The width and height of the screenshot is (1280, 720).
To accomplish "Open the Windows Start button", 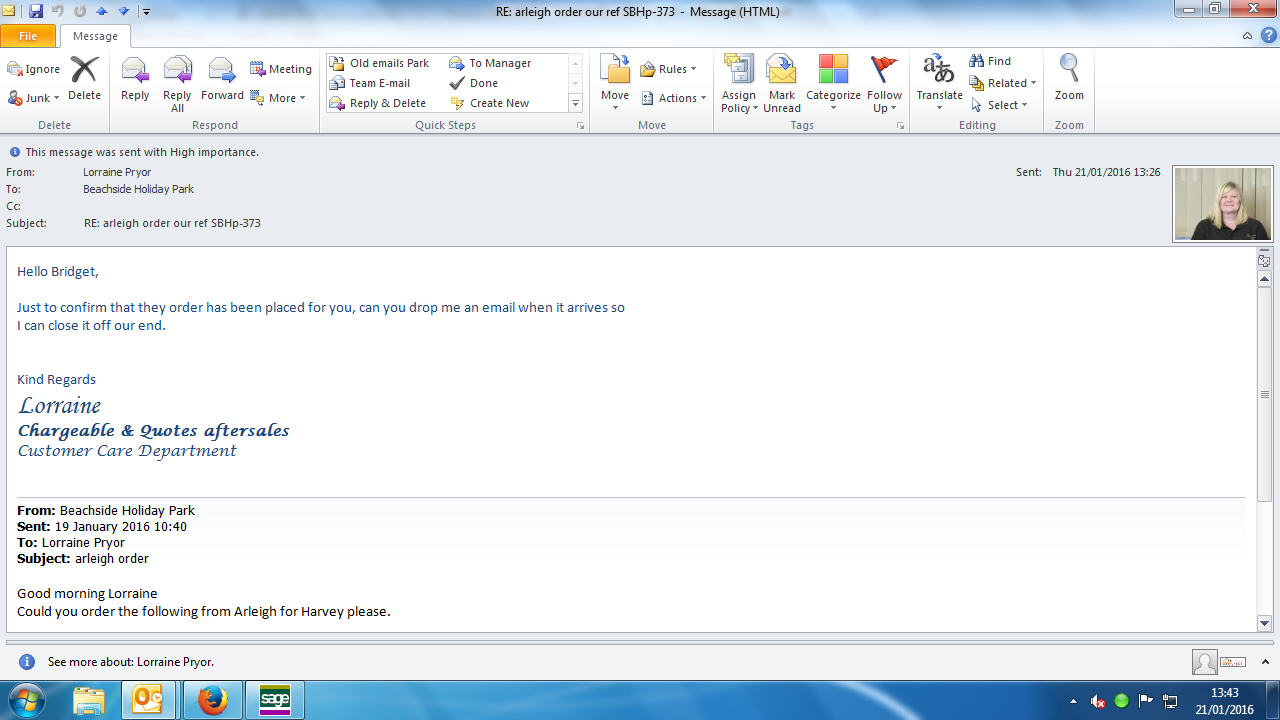I will pos(27,700).
